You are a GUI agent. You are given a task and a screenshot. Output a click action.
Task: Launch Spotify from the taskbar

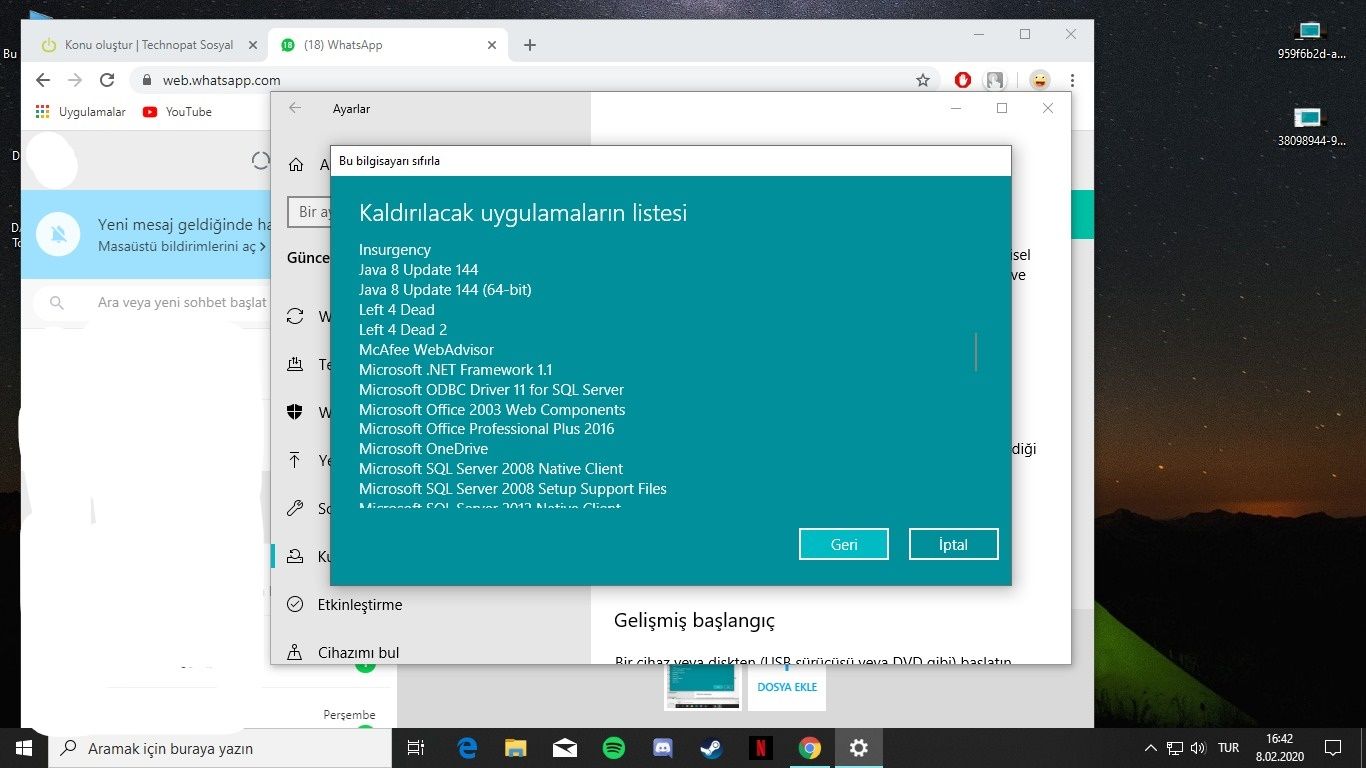(613, 748)
